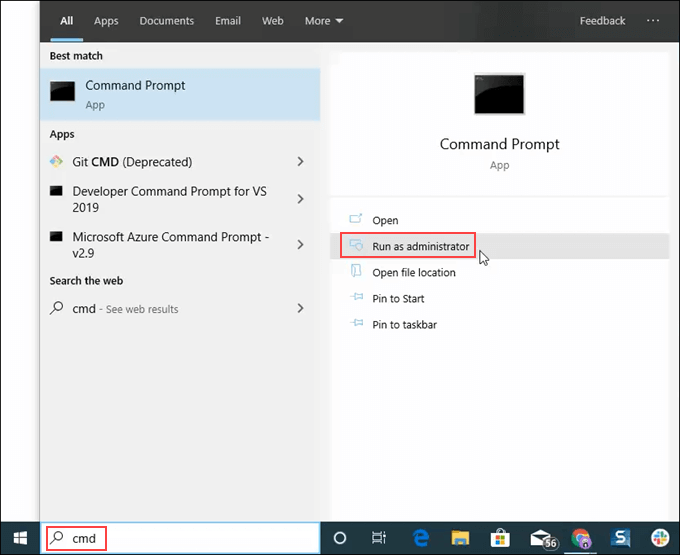The width and height of the screenshot is (680, 555).
Task: Select Developer Command Prompt for VS 2019
Action: [180, 199]
